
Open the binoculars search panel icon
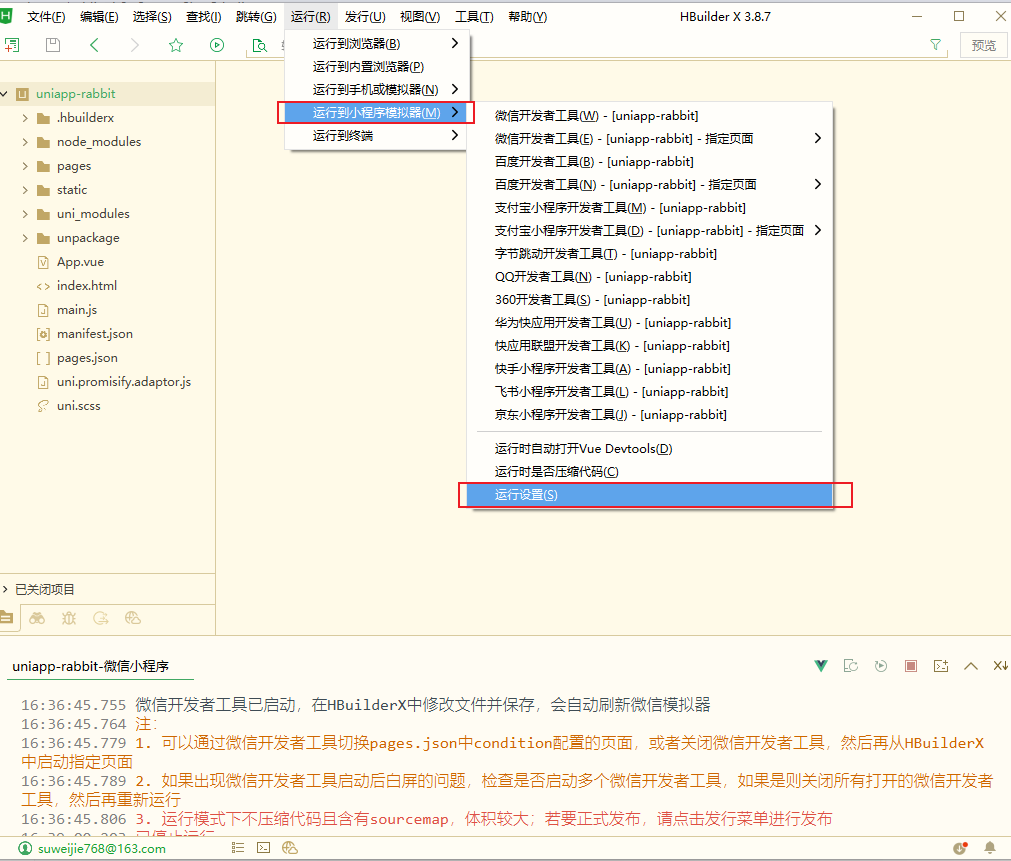tap(37, 618)
